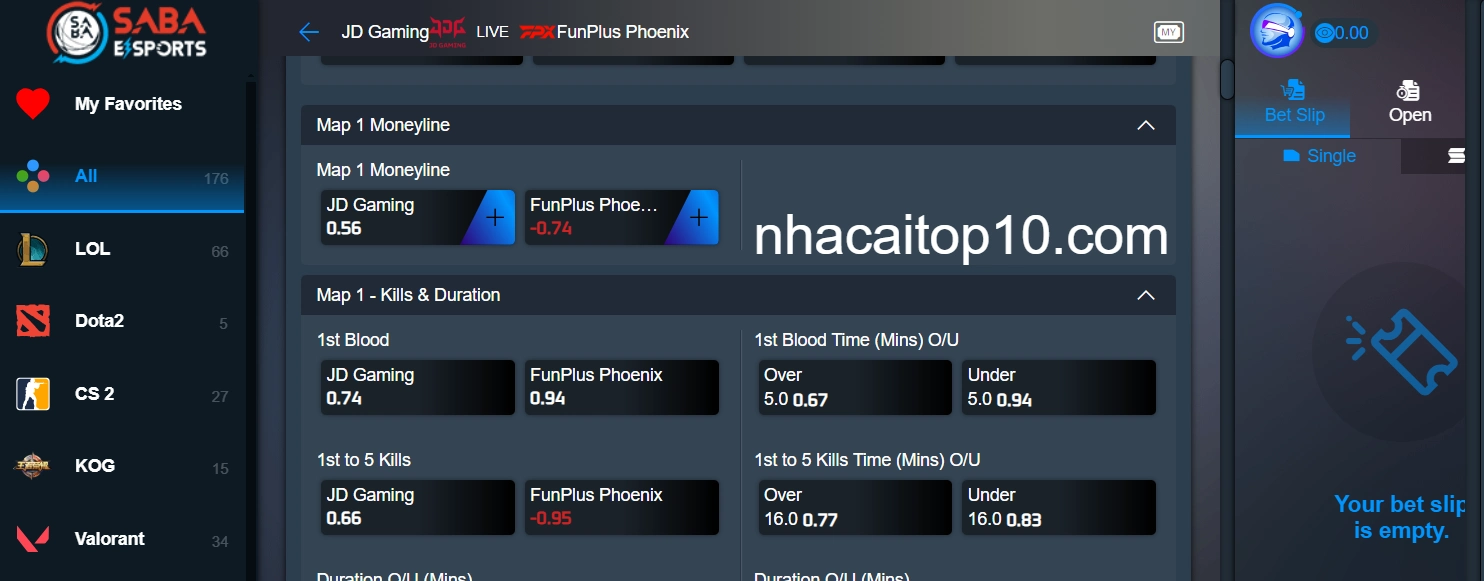Image resolution: width=1484 pixels, height=581 pixels.
Task: Bet JD Gaming 1st Blood 0.74
Action: pos(418,387)
